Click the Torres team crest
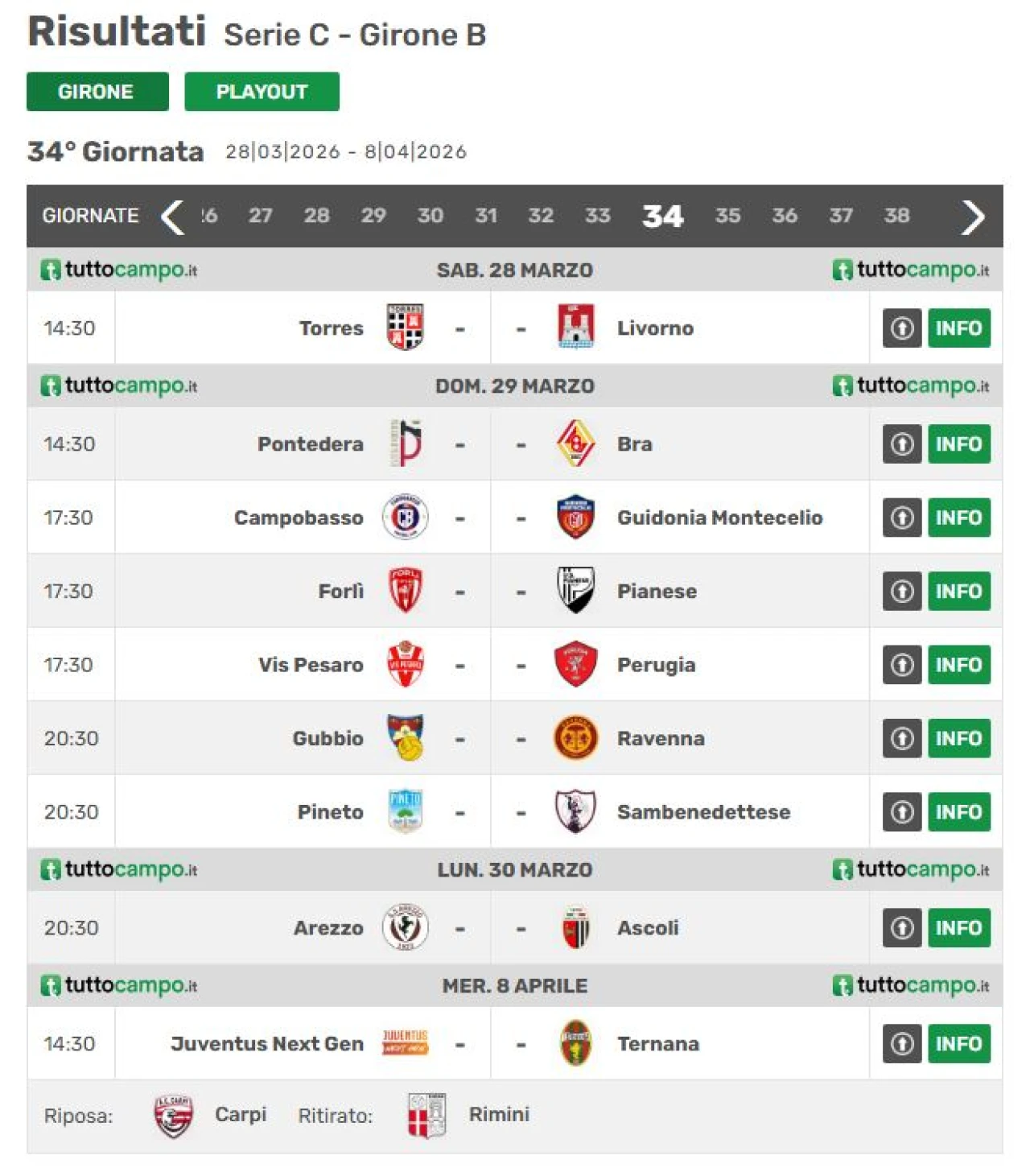The width and height of the screenshot is (1030, 1176). coord(405,327)
